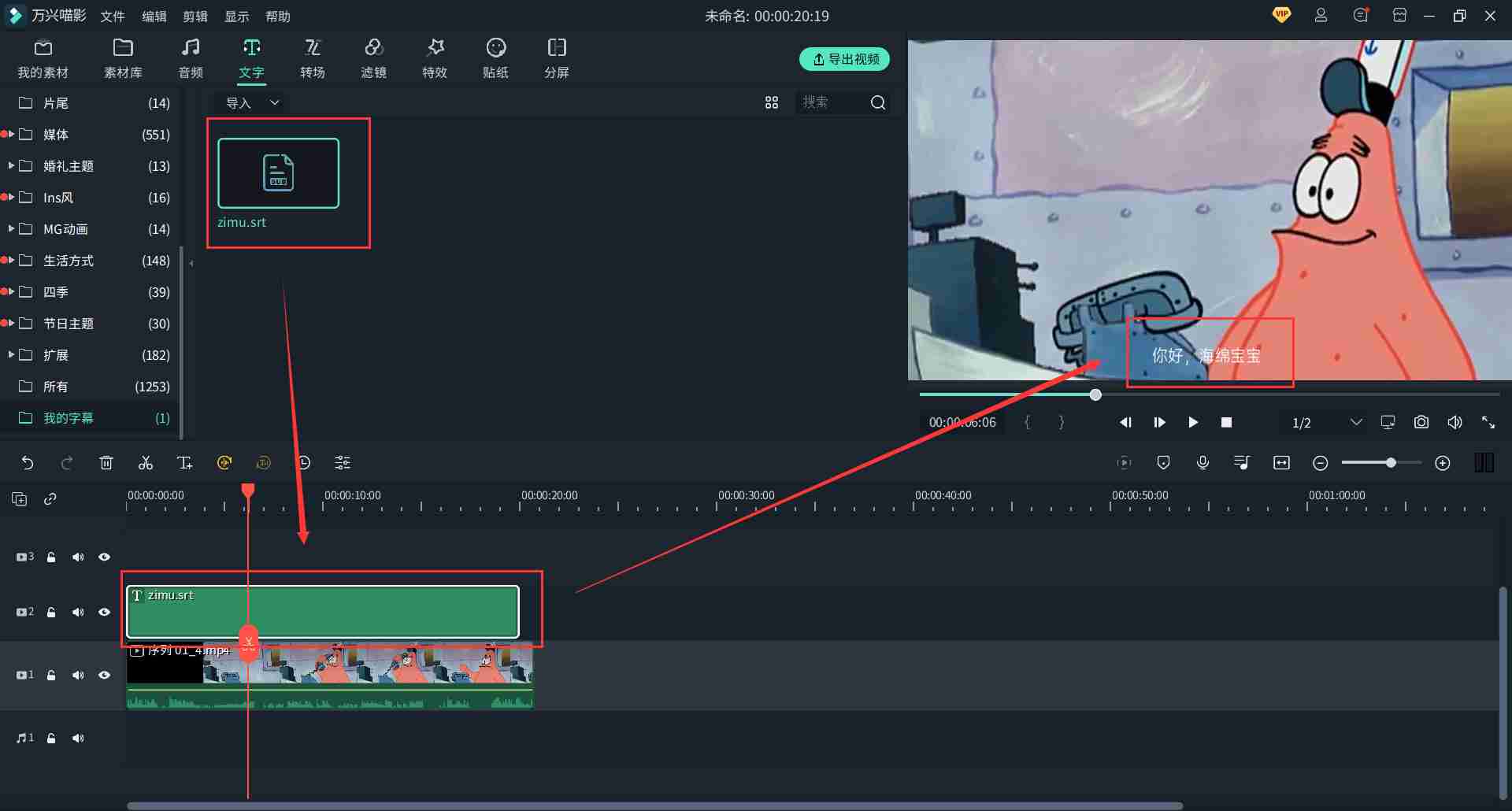Open the 编辑 menu

[154, 17]
